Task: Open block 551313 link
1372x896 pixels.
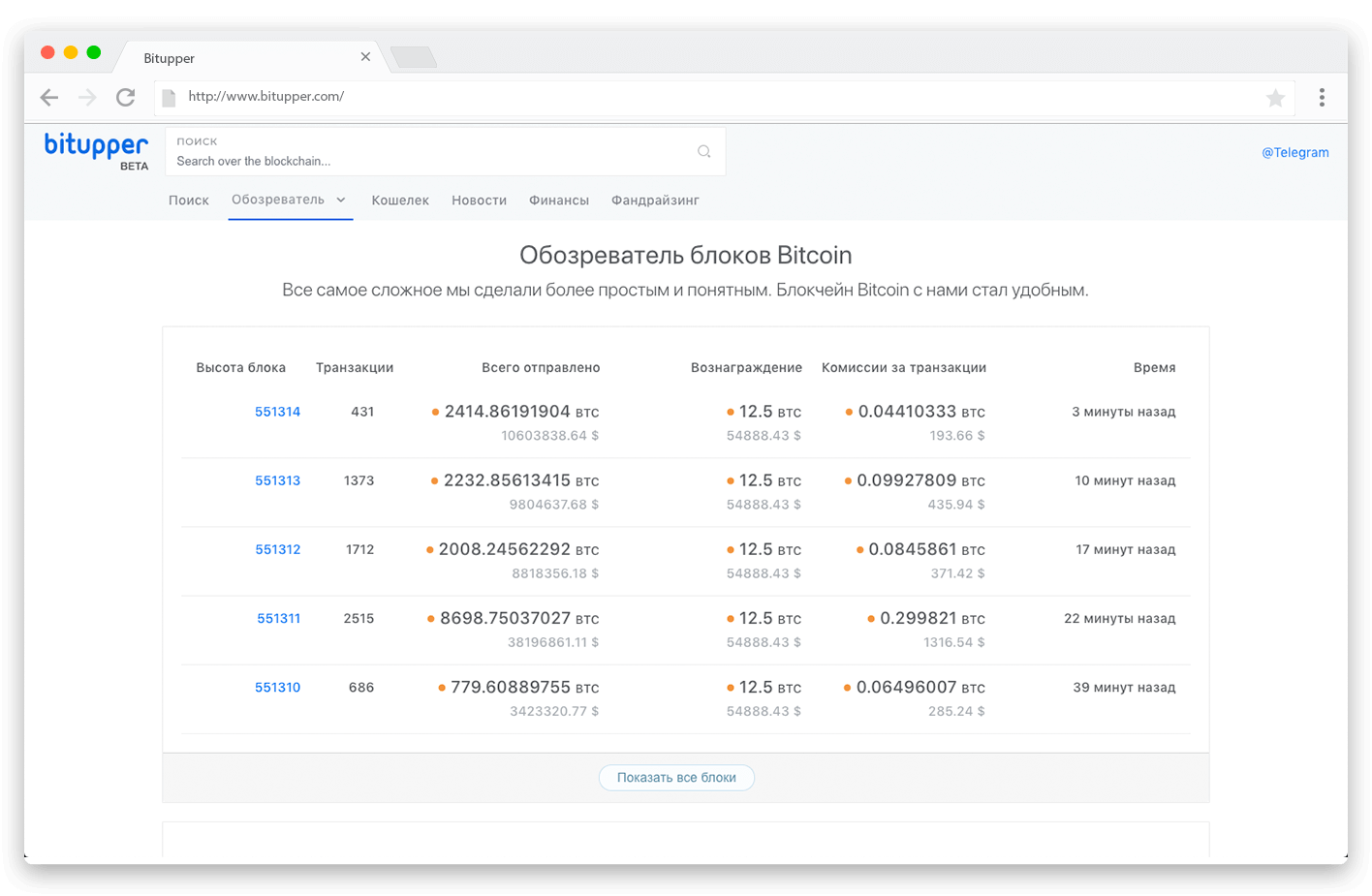Action: tap(277, 480)
